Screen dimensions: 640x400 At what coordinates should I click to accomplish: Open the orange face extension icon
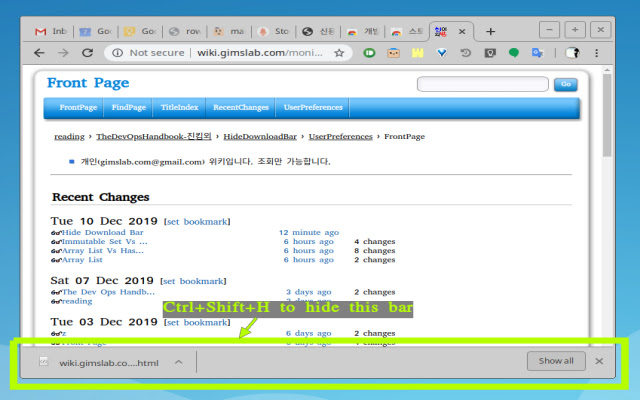click(393, 53)
